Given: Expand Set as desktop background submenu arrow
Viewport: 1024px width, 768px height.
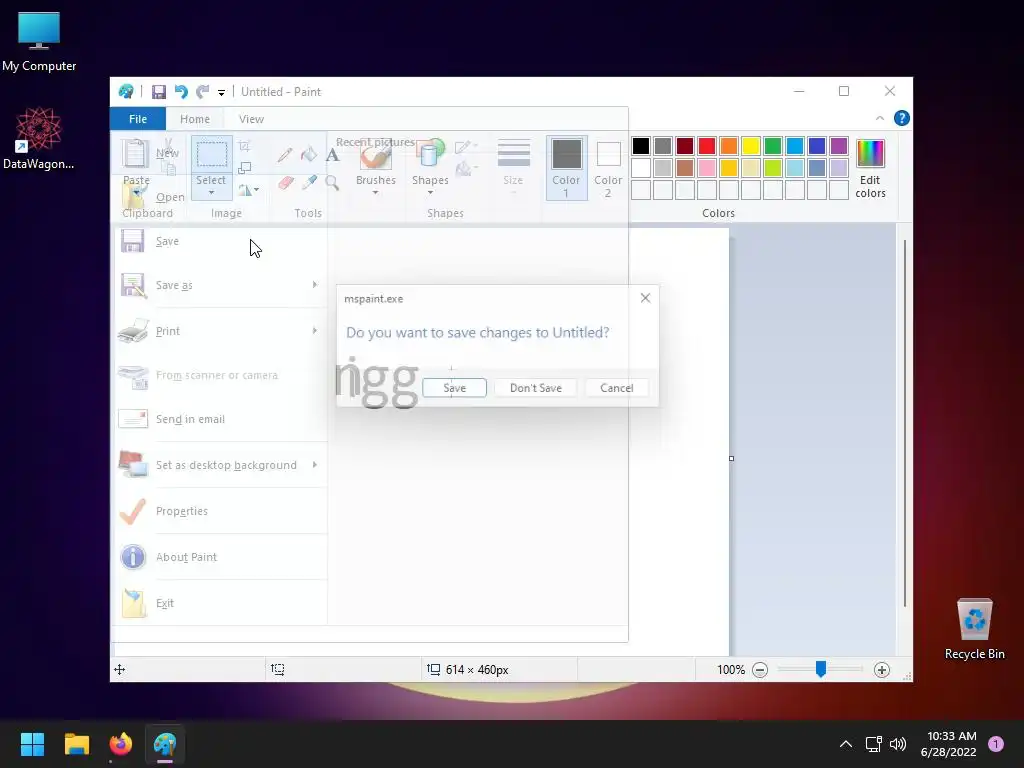Looking at the screenshot, I should click(x=315, y=465).
